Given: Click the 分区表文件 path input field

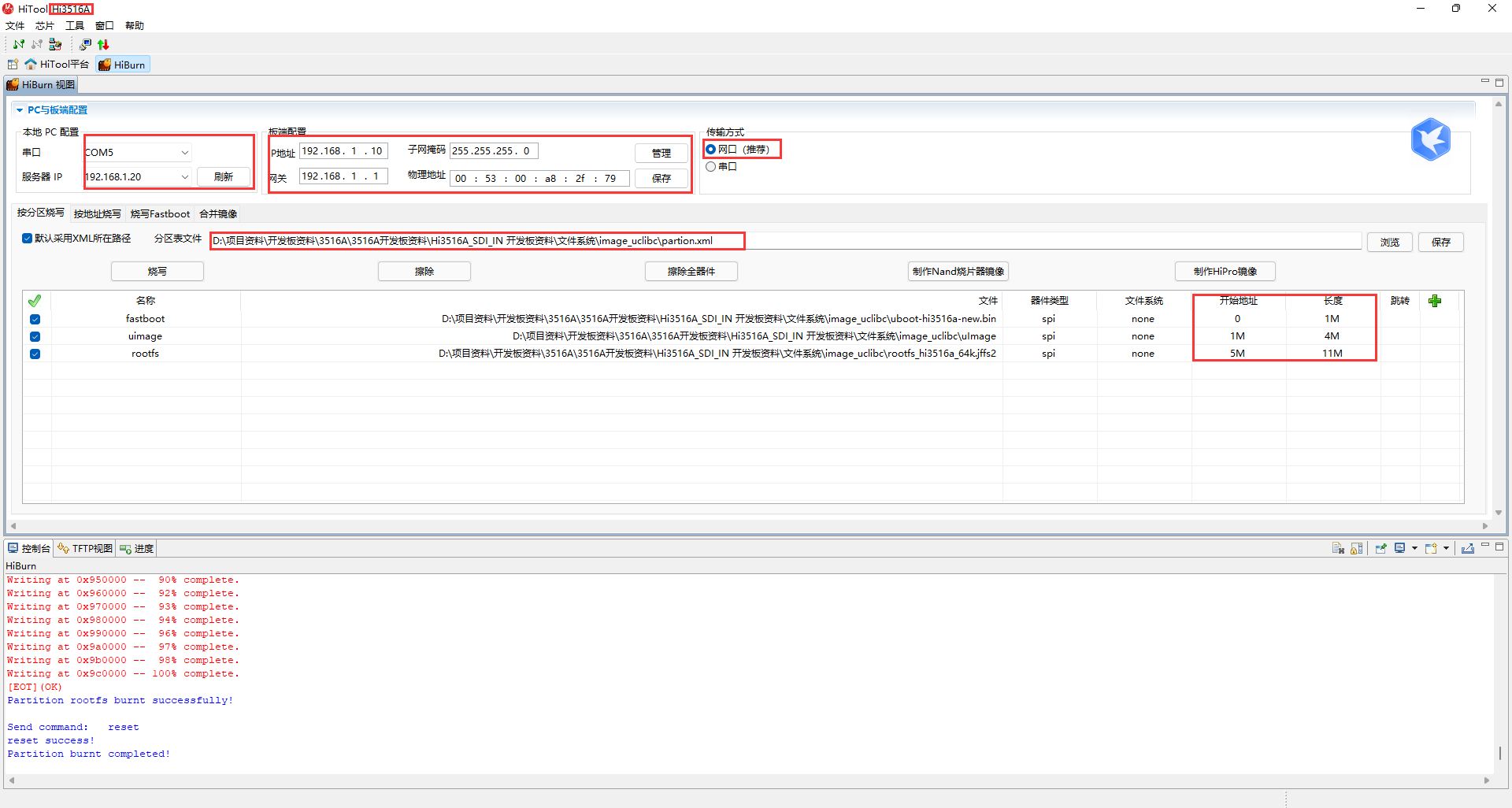Looking at the screenshot, I should click(786, 241).
